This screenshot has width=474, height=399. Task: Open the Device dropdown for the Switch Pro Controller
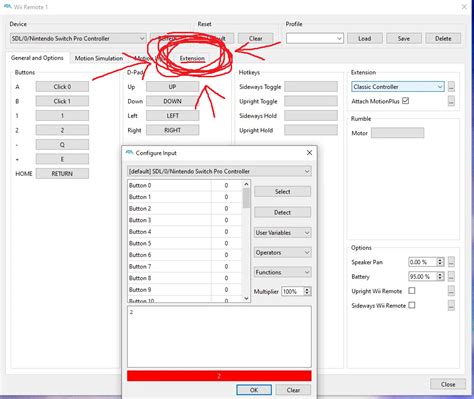78,39
